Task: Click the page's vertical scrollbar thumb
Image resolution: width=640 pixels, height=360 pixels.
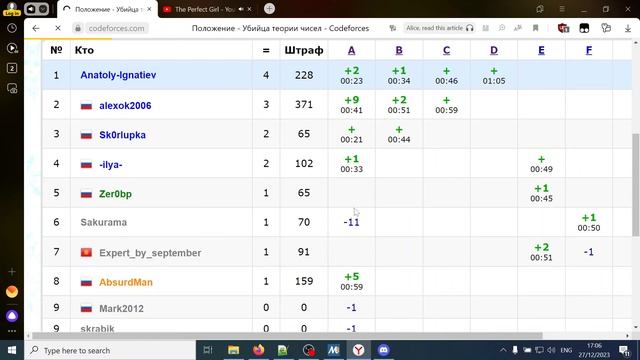Action: tap(636, 184)
